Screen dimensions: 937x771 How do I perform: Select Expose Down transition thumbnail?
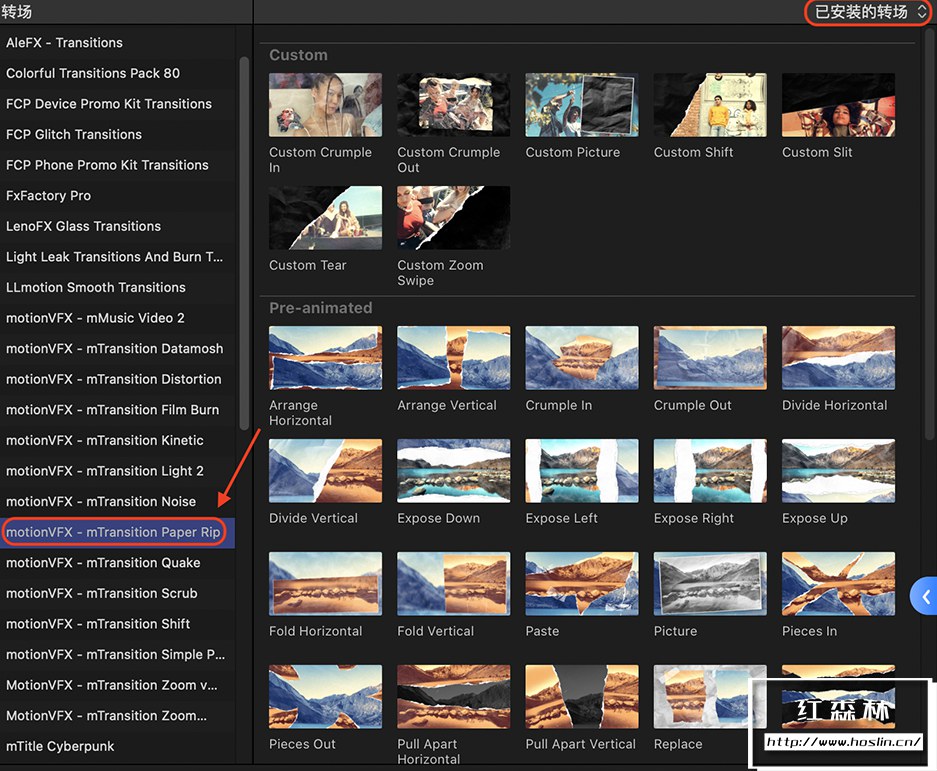[x=454, y=470]
